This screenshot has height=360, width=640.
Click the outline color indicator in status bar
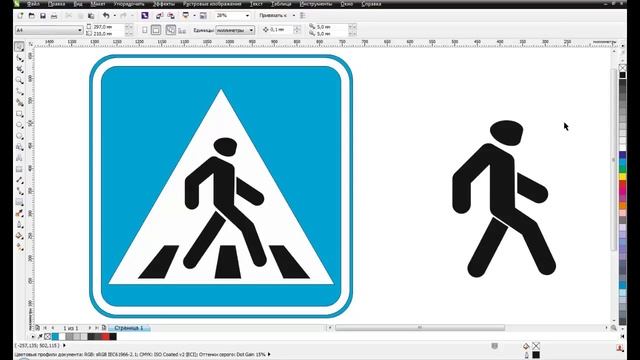[x=536, y=355]
